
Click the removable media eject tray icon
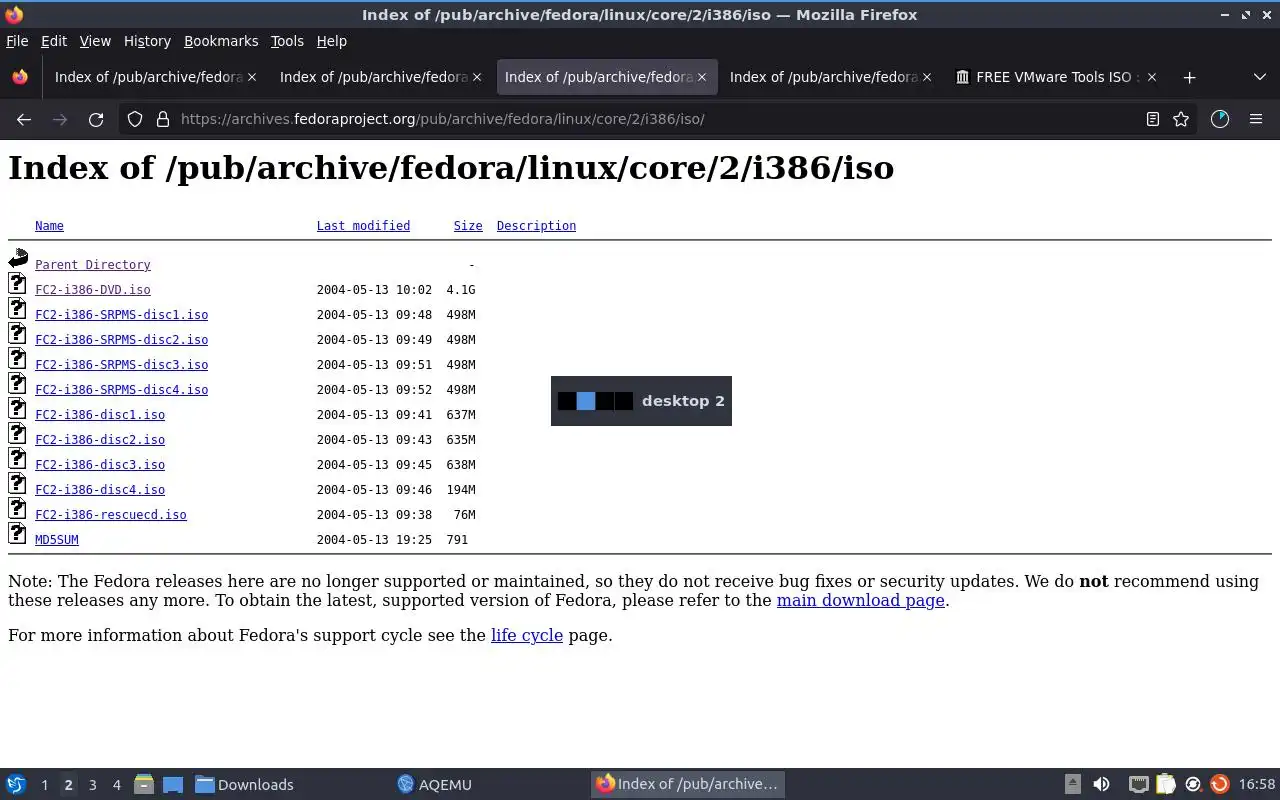(x=1072, y=784)
